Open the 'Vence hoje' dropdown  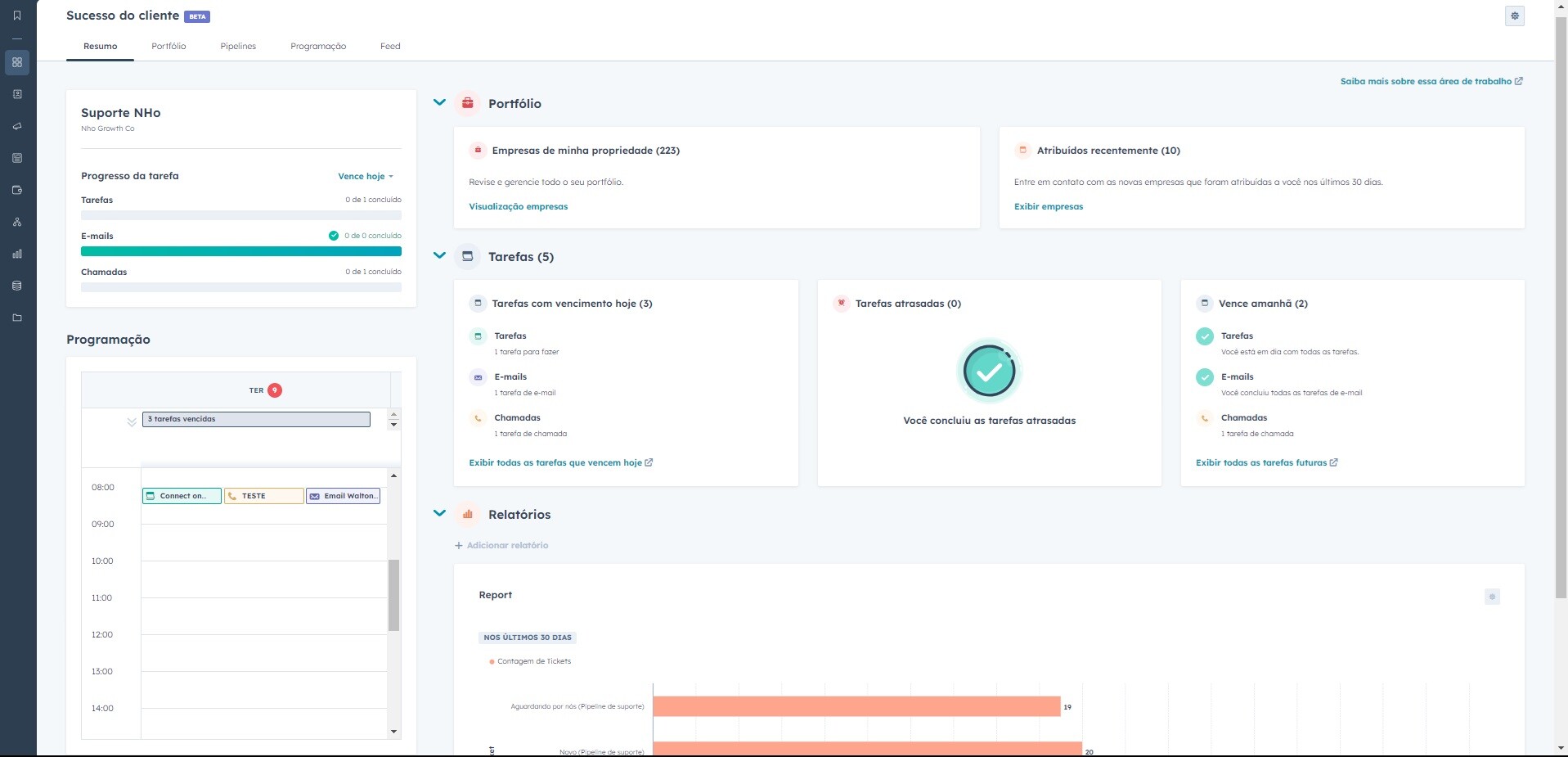coord(365,176)
